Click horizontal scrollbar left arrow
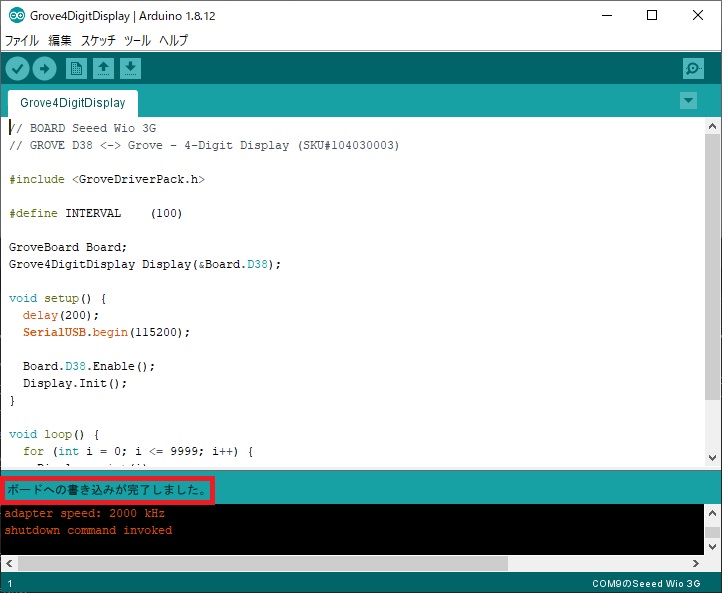Viewport: 722px width, 593px height. click(x=9, y=563)
